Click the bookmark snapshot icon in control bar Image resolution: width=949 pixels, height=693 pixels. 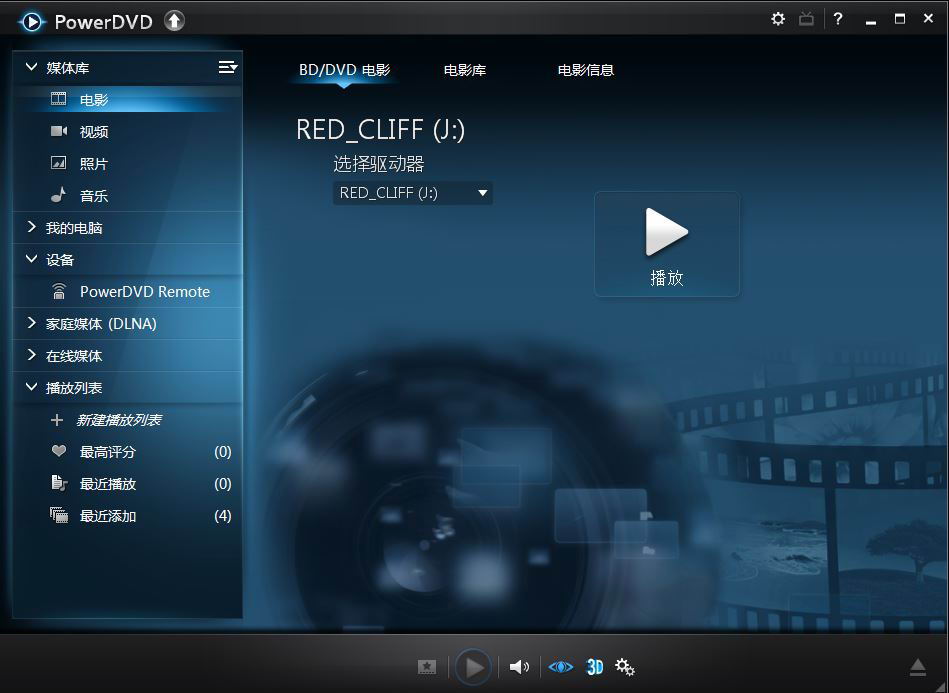pyautogui.click(x=427, y=667)
